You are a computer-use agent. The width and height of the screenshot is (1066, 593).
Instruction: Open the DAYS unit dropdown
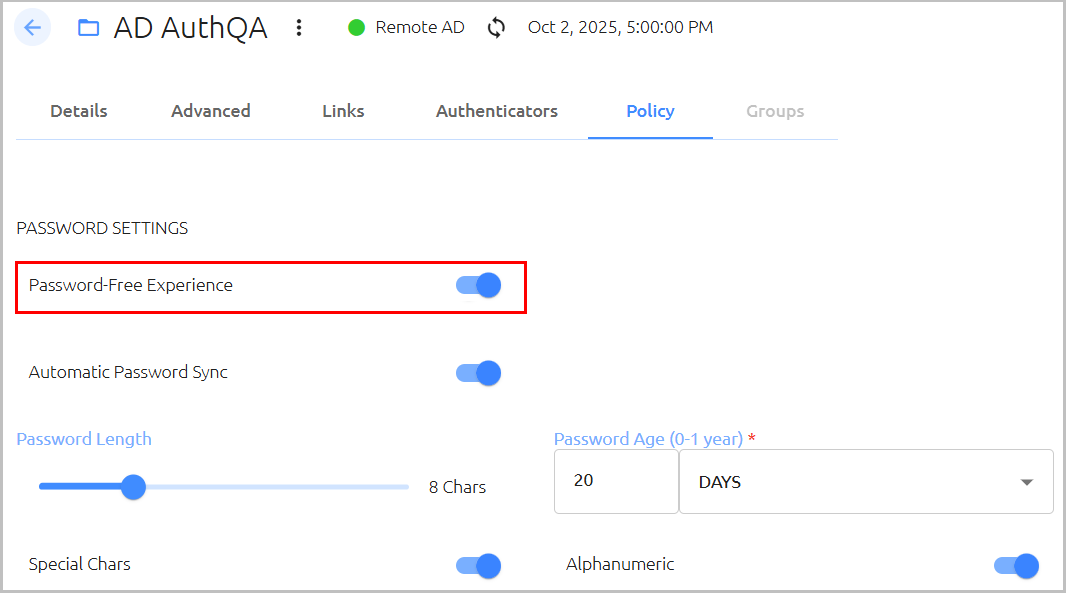pyautogui.click(x=866, y=481)
